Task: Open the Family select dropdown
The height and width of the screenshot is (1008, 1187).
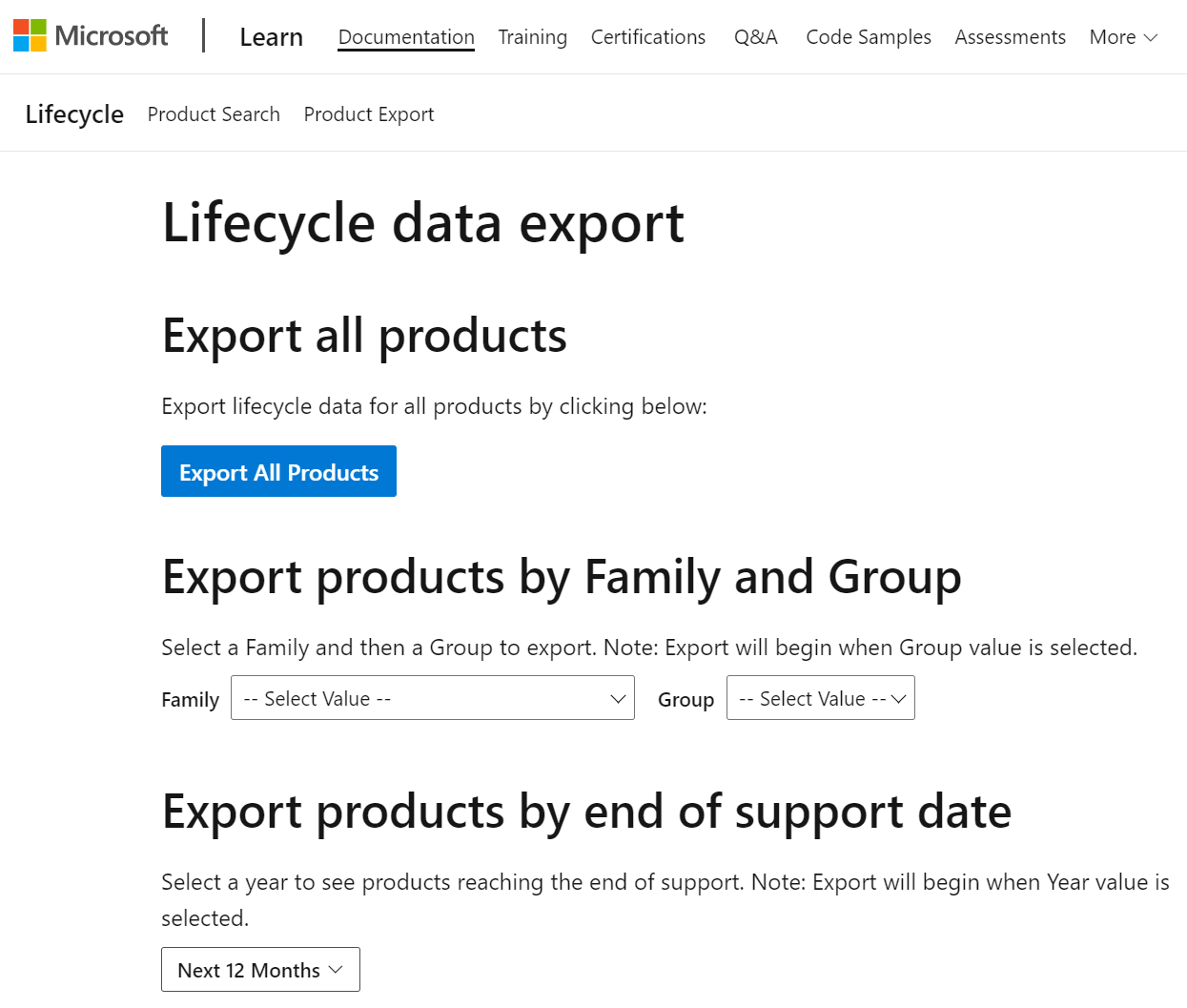Action: [432, 698]
